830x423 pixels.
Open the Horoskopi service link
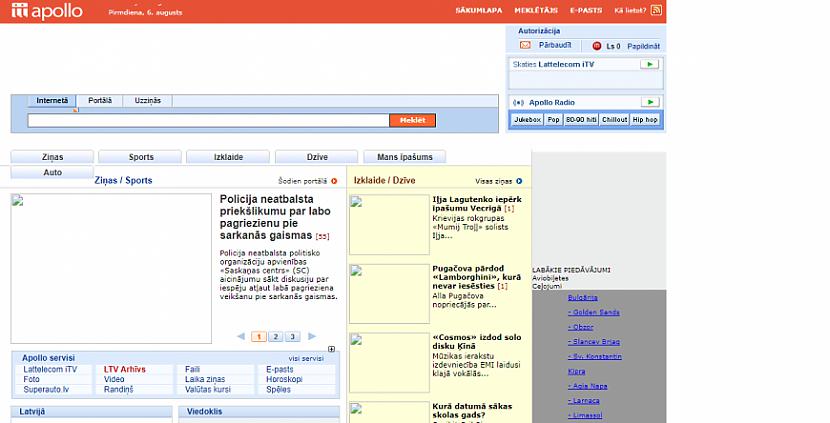(284, 379)
